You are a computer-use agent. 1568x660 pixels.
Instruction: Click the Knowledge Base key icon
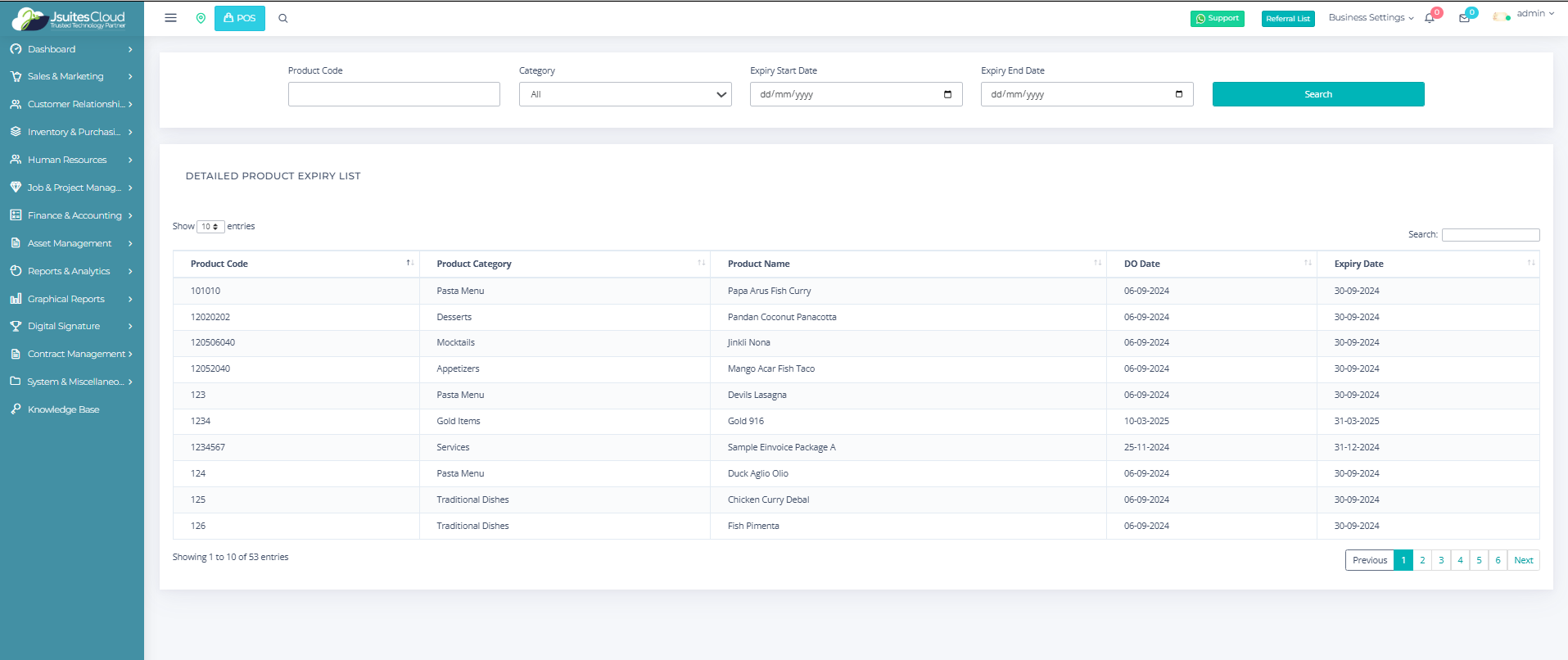tap(16, 409)
